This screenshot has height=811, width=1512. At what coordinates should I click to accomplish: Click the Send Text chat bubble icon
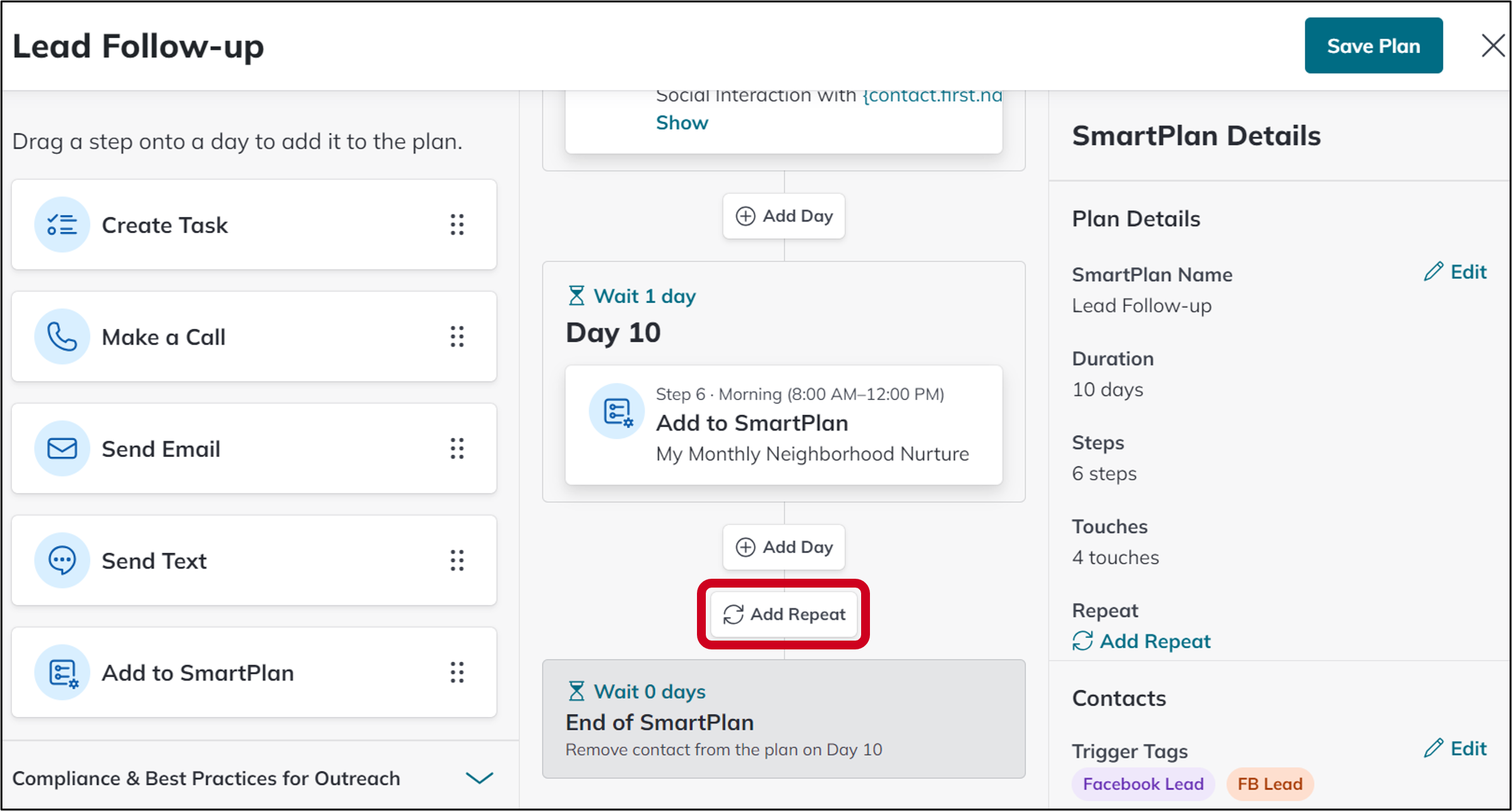tap(62, 560)
